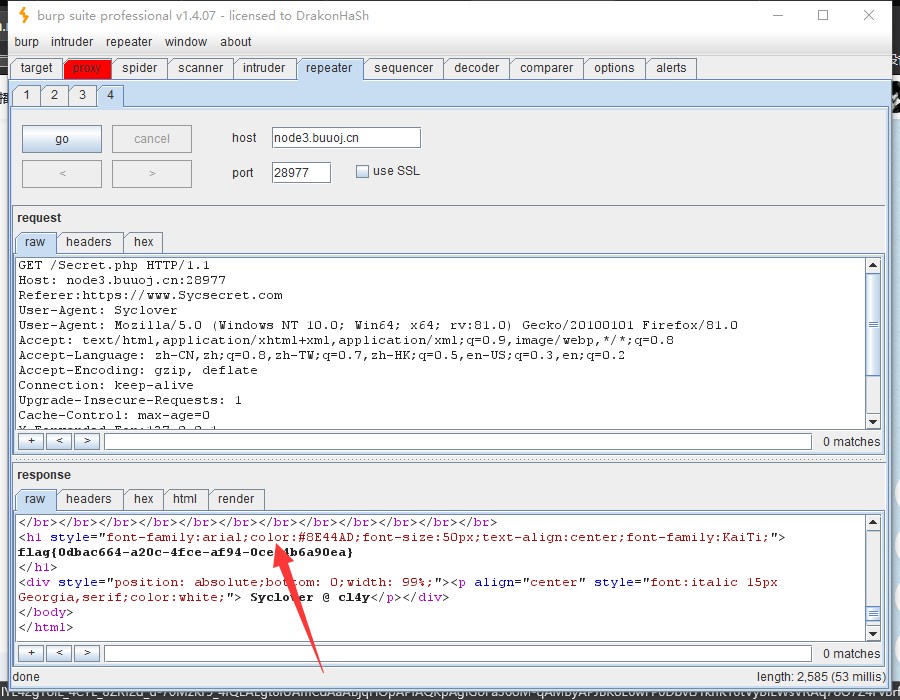This screenshot has width=900, height=700.
Task: Open the repeater menu in menu bar
Action: [x=129, y=42]
